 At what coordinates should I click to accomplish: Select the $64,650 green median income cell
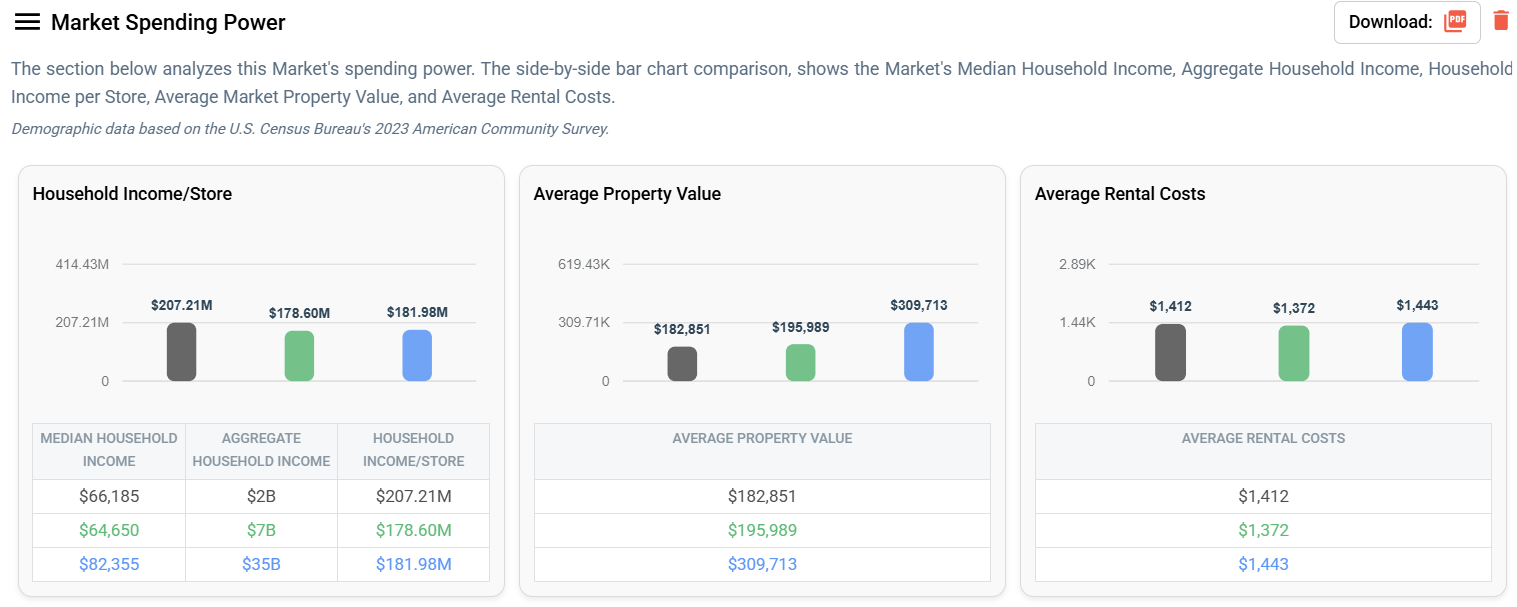(109, 530)
